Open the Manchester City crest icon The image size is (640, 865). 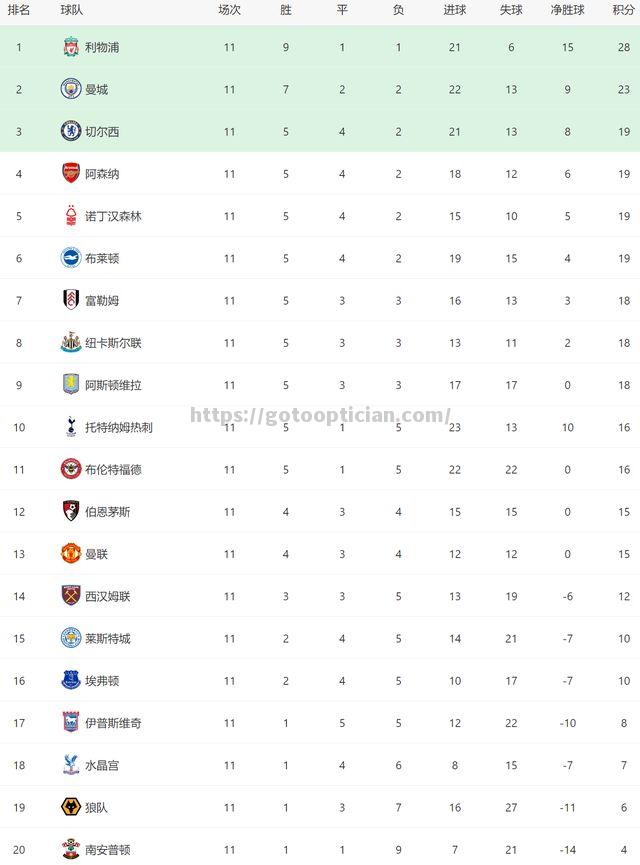click(71, 89)
